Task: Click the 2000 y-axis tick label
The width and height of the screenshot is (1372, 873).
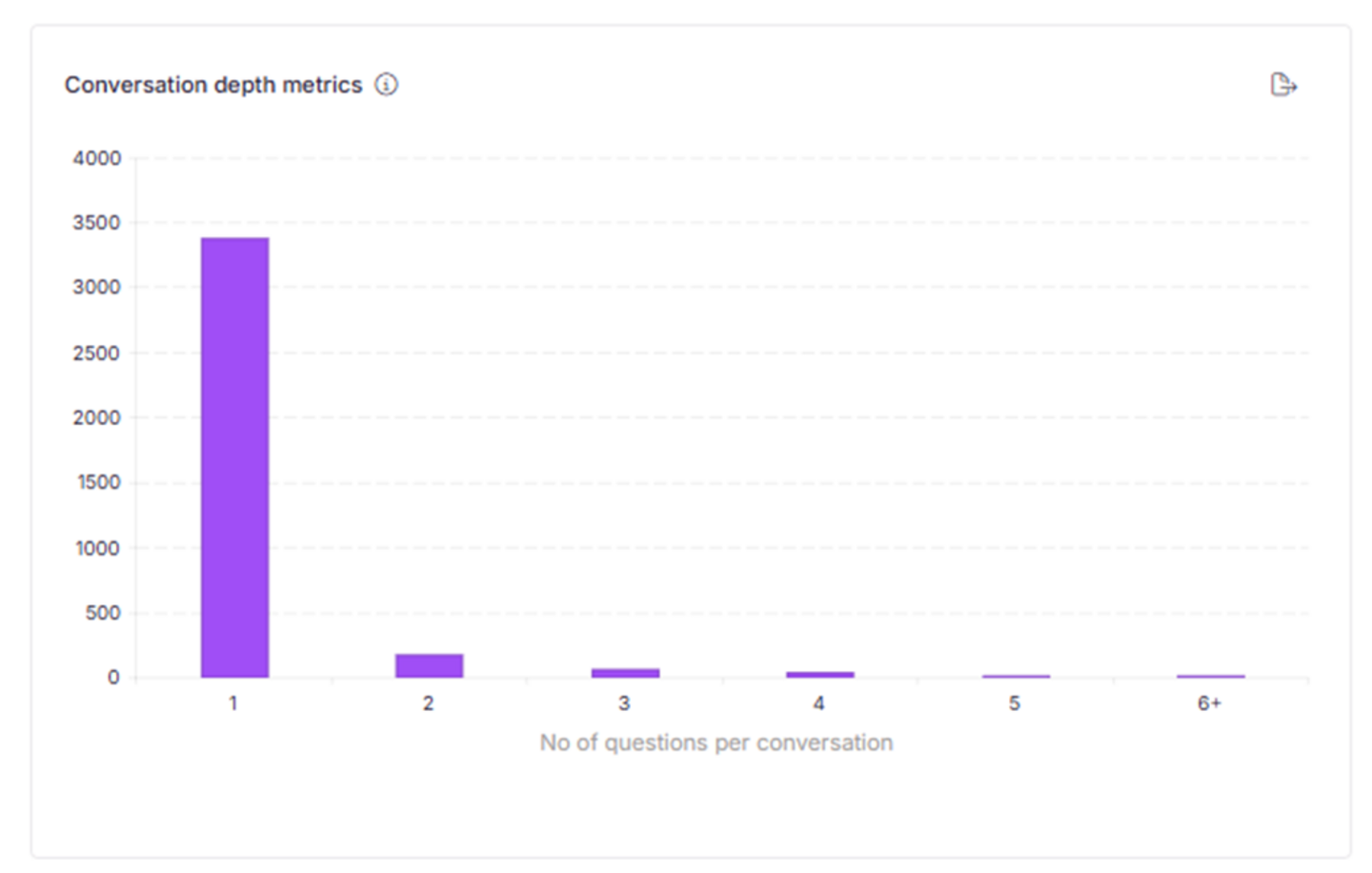Action: tap(97, 417)
